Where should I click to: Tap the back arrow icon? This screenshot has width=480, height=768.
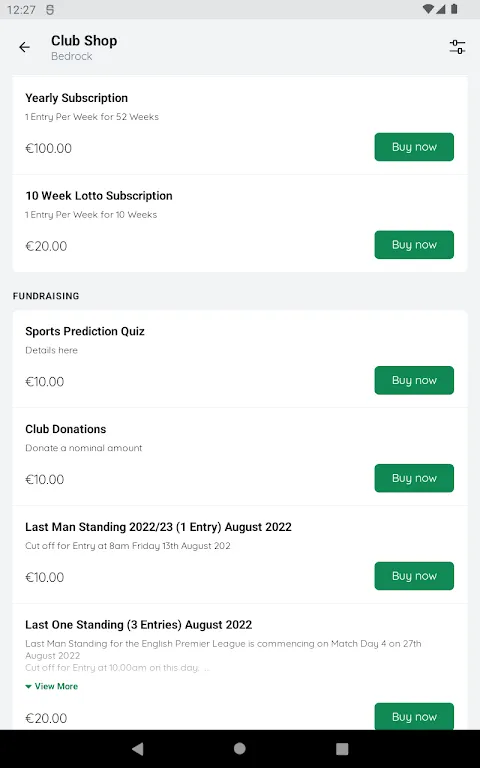click(24, 47)
